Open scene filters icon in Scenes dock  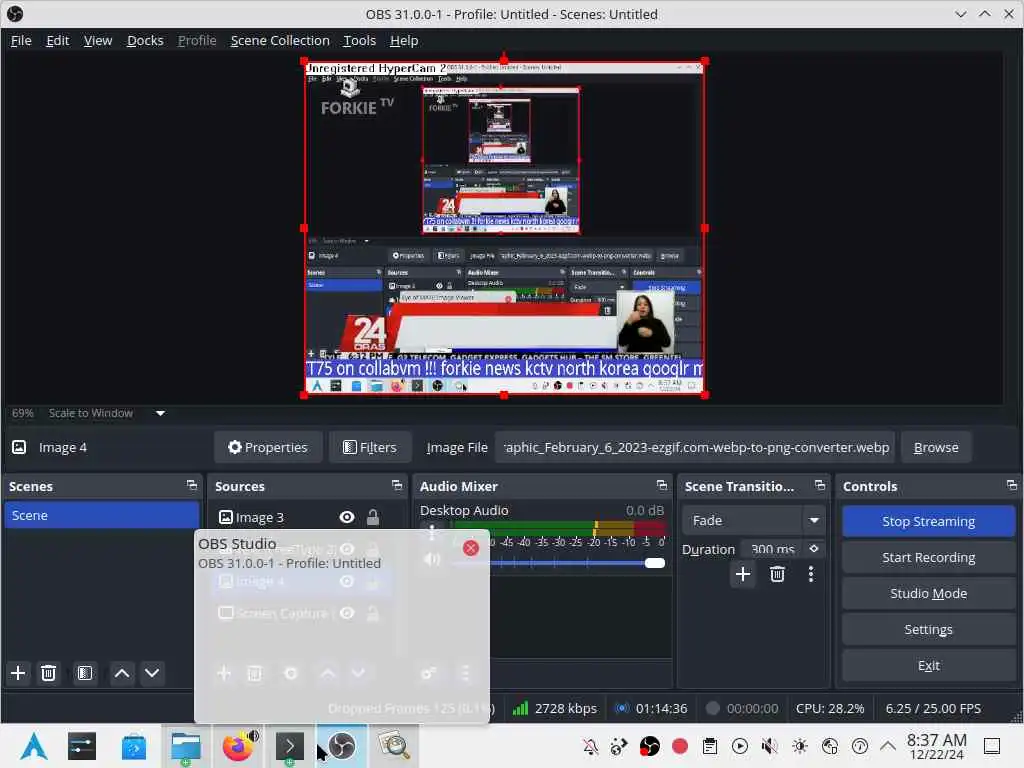pyautogui.click(x=85, y=673)
